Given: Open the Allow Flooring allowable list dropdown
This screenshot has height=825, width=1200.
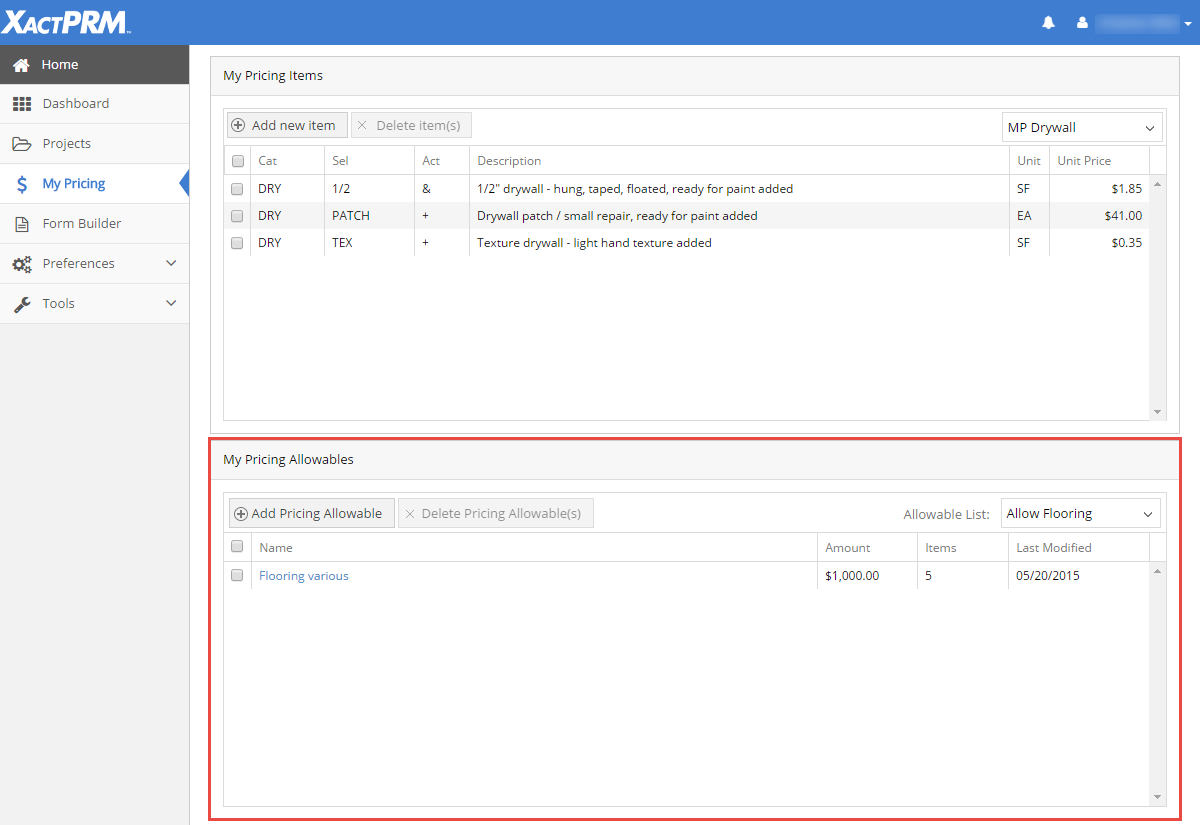Looking at the screenshot, I should click(1080, 514).
